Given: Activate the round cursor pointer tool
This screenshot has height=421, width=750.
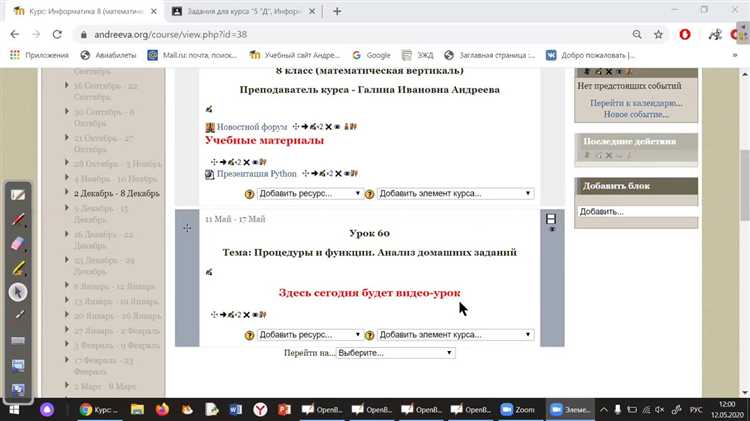Looking at the screenshot, I should pyautogui.click(x=18, y=292).
